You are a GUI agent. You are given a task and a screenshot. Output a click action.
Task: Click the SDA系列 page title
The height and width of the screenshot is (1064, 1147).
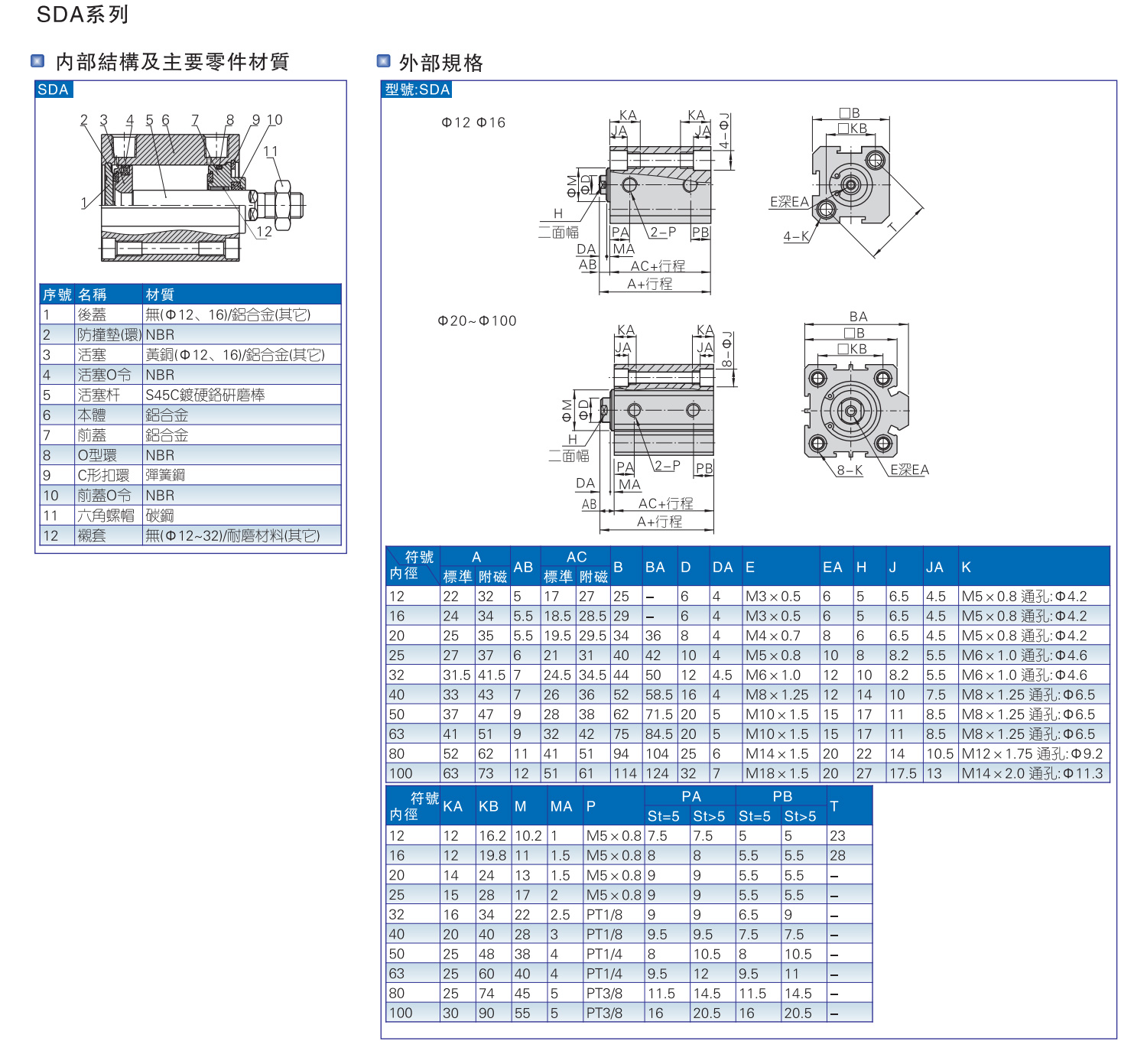click(83, 15)
